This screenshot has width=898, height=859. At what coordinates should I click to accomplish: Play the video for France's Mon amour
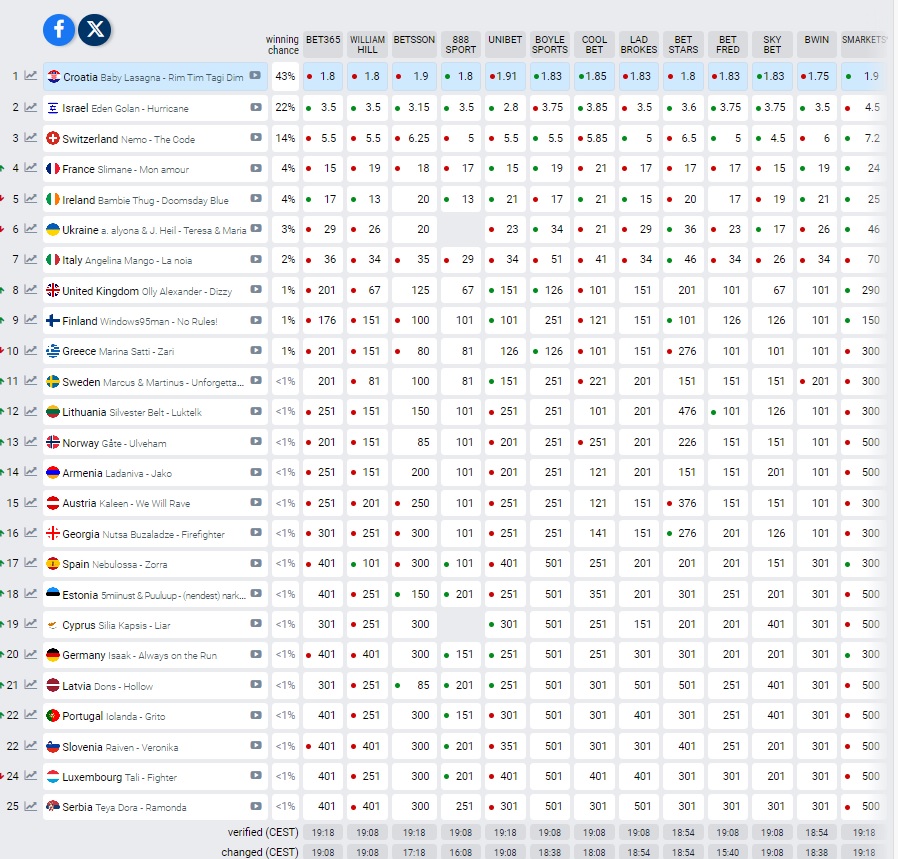256,168
